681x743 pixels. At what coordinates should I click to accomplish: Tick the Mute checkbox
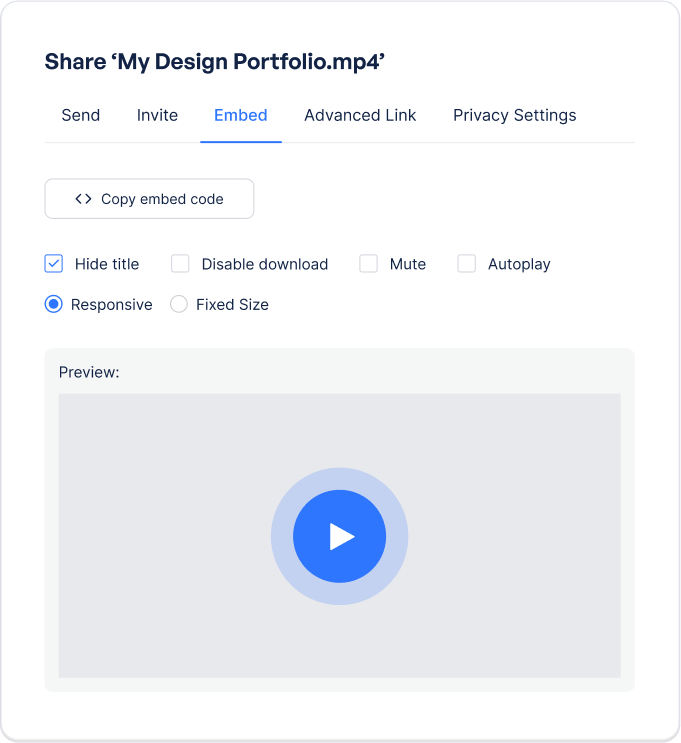click(369, 264)
